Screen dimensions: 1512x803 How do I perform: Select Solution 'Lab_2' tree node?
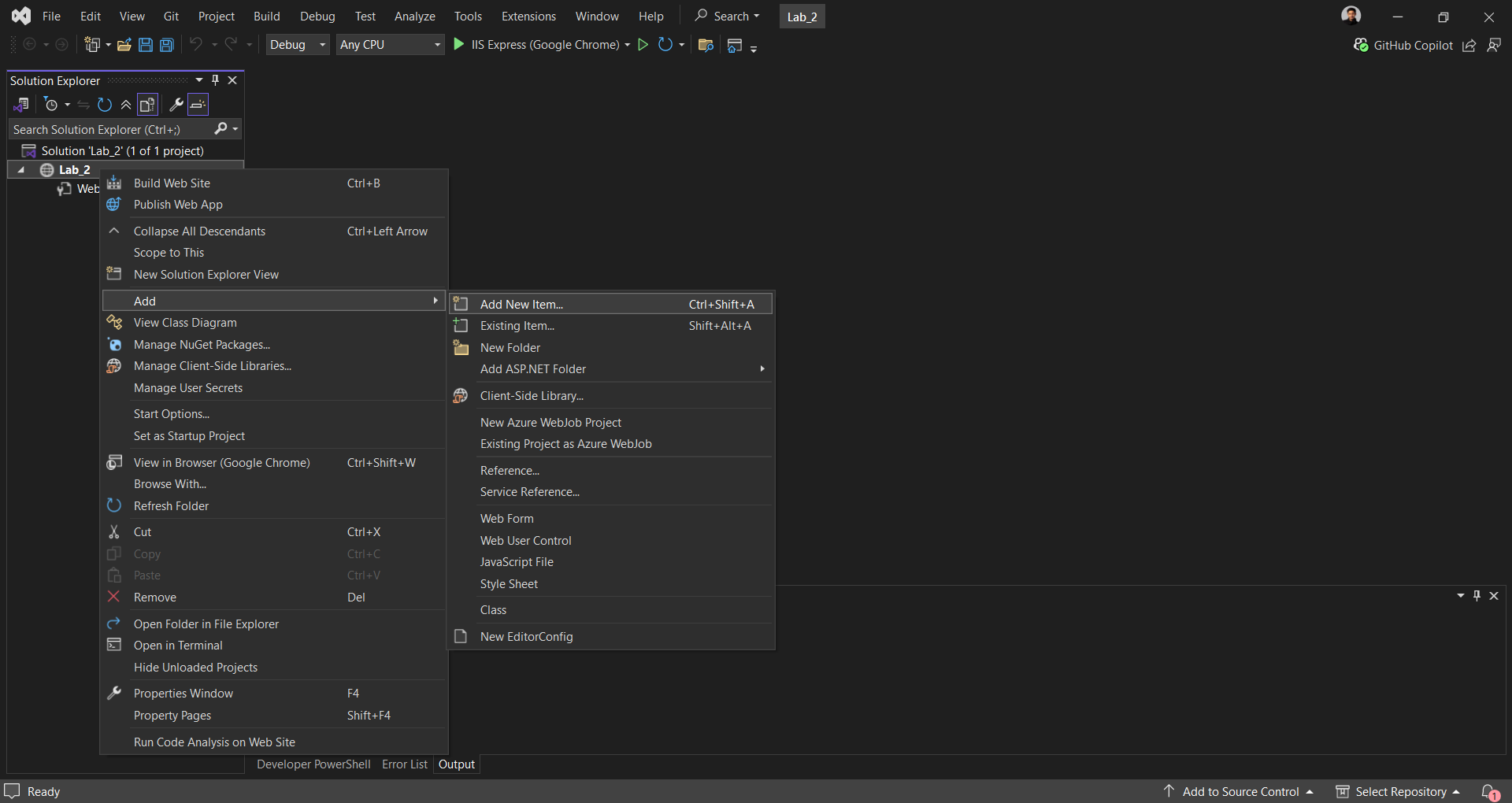click(122, 151)
